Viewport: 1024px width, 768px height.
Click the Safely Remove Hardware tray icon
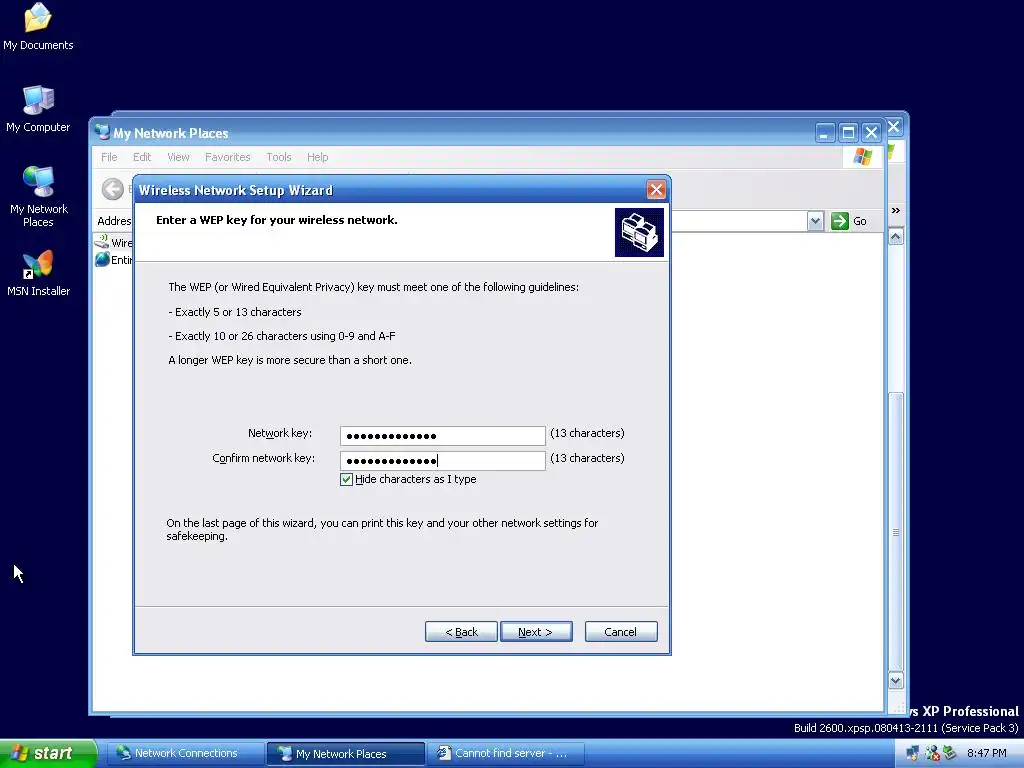coord(950,754)
